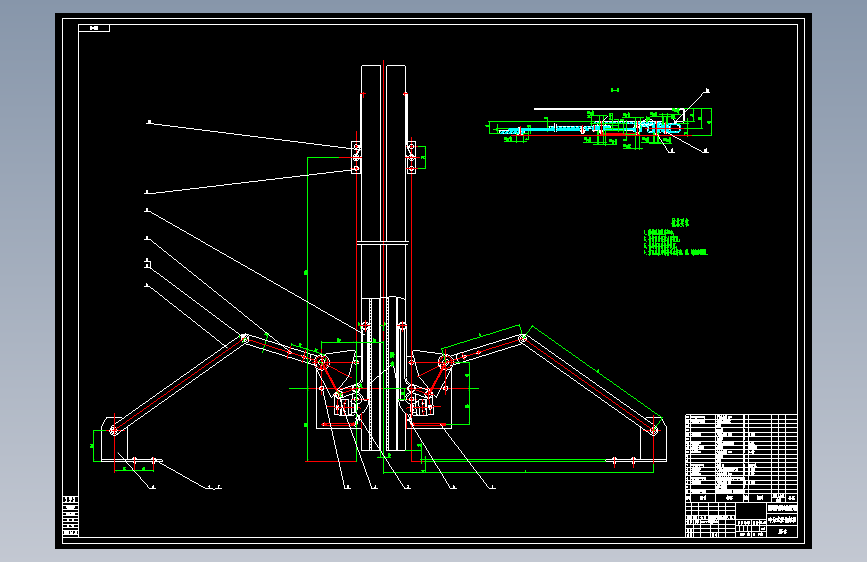Select the green technical requirements text block
This screenshot has width=867, height=562.
(x=675, y=237)
